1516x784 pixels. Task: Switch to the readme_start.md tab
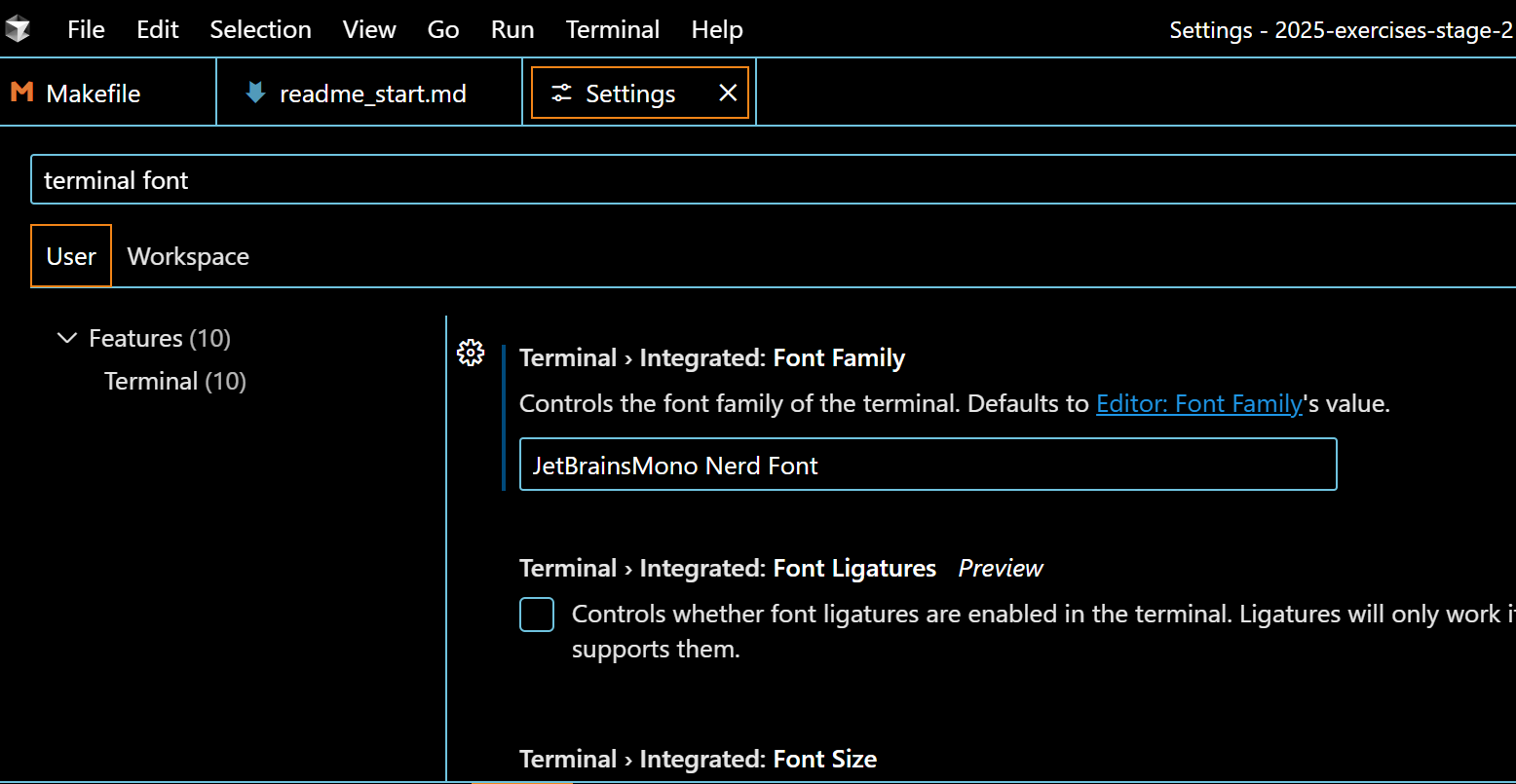(372, 93)
